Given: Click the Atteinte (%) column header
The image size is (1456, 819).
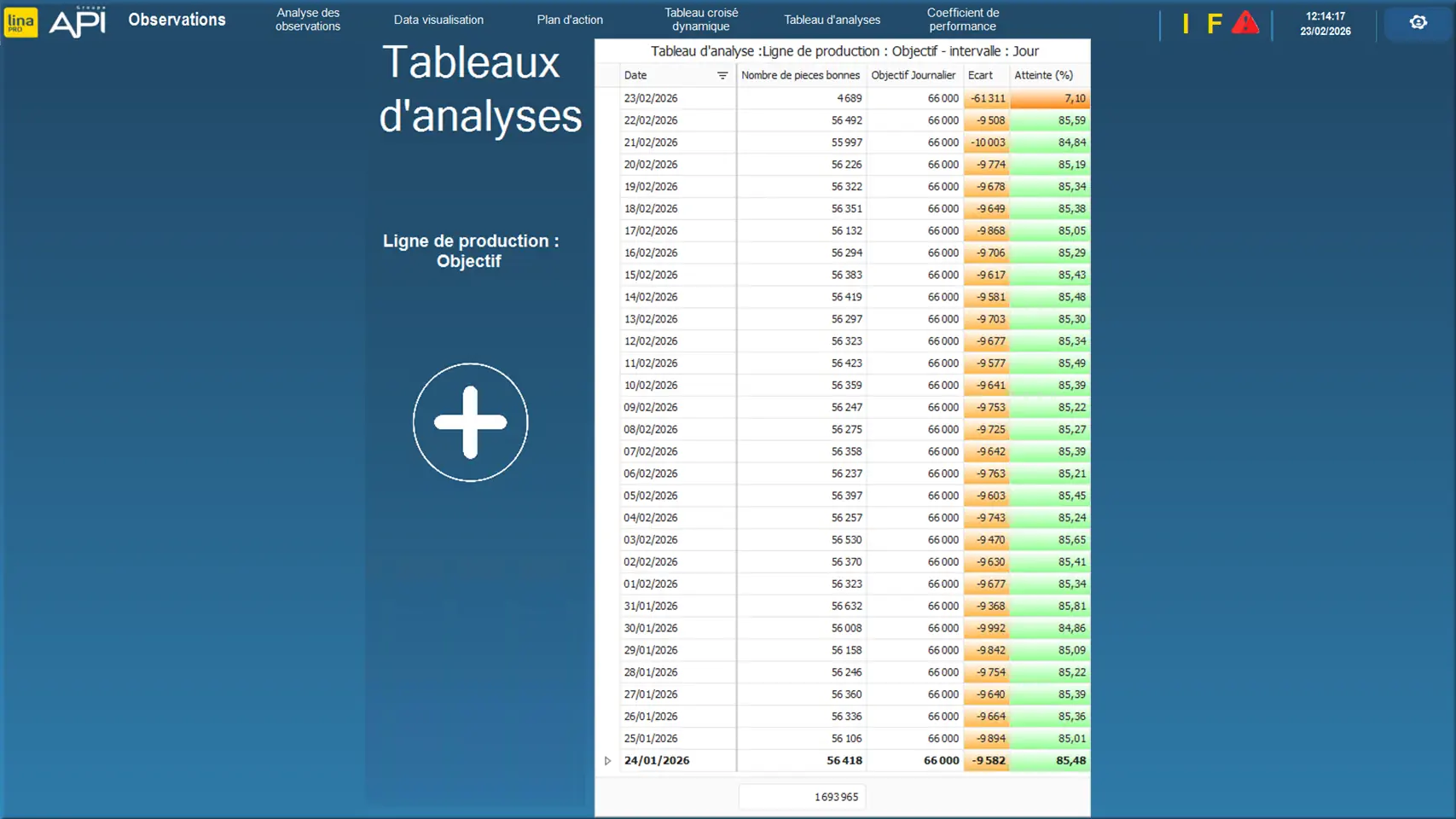Looking at the screenshot, I should 1043,75.
